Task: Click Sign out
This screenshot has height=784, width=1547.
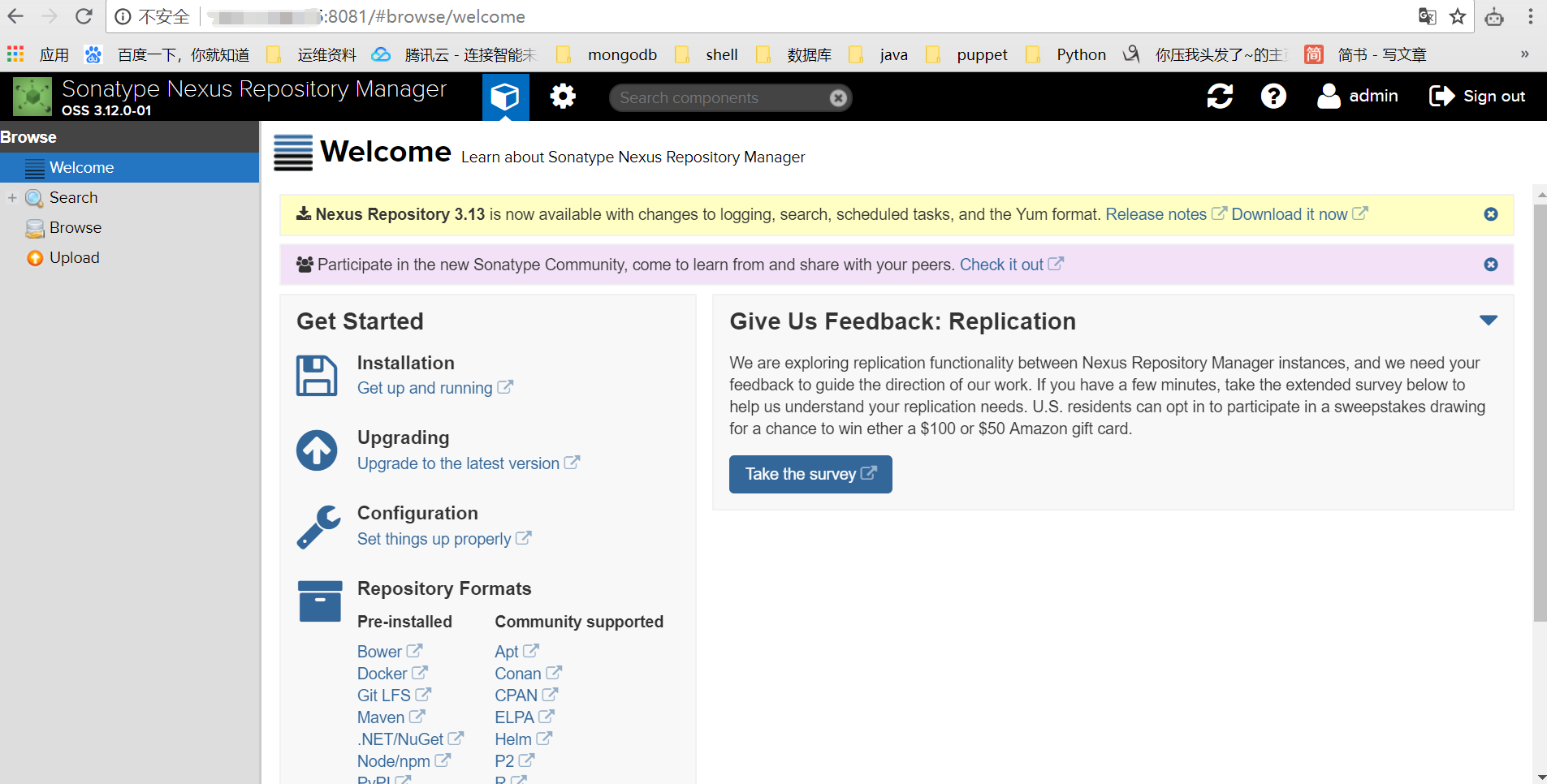Action: pyautogui.click(x=1477, y=97)
